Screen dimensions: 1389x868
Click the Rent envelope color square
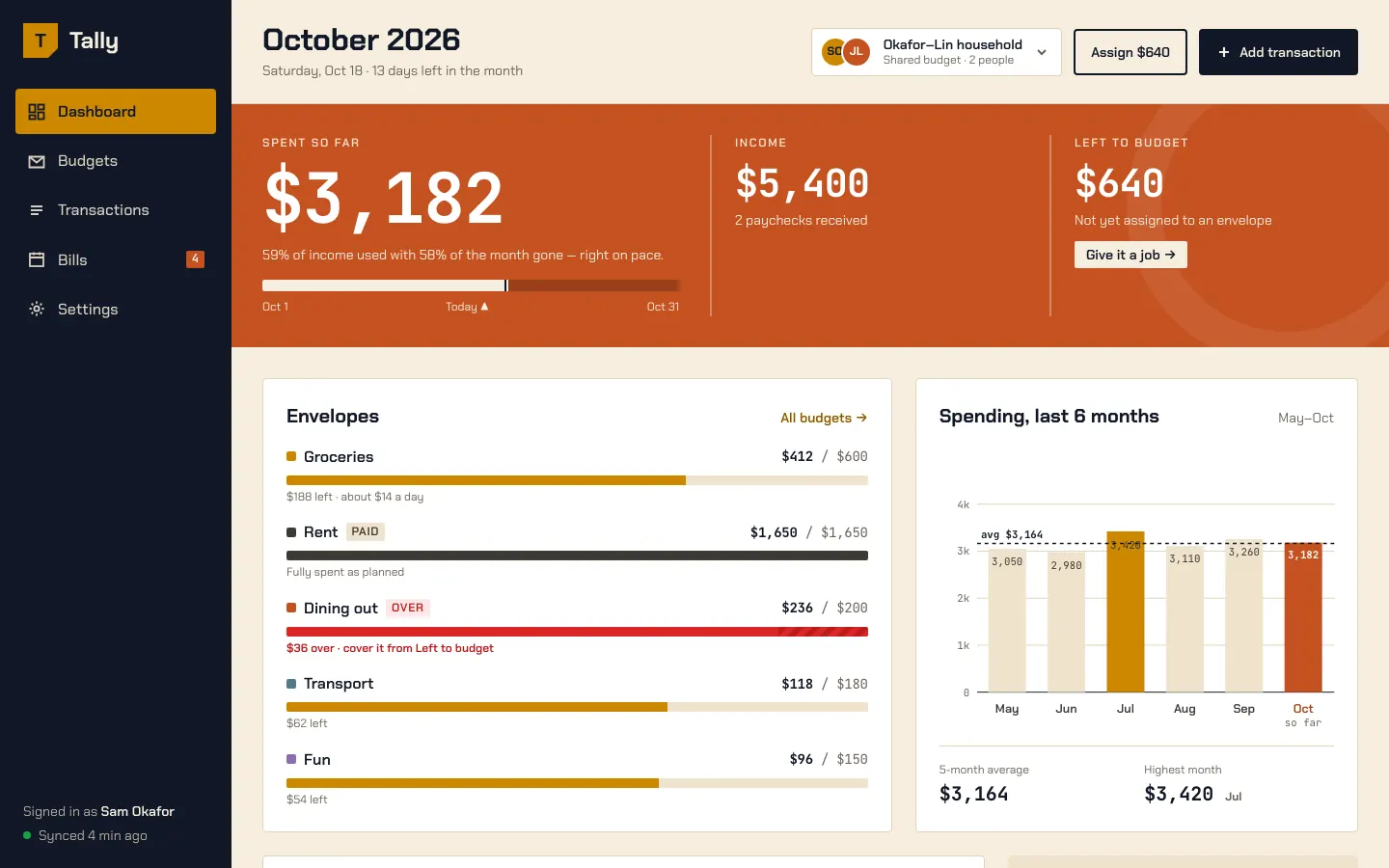point(291,532)
